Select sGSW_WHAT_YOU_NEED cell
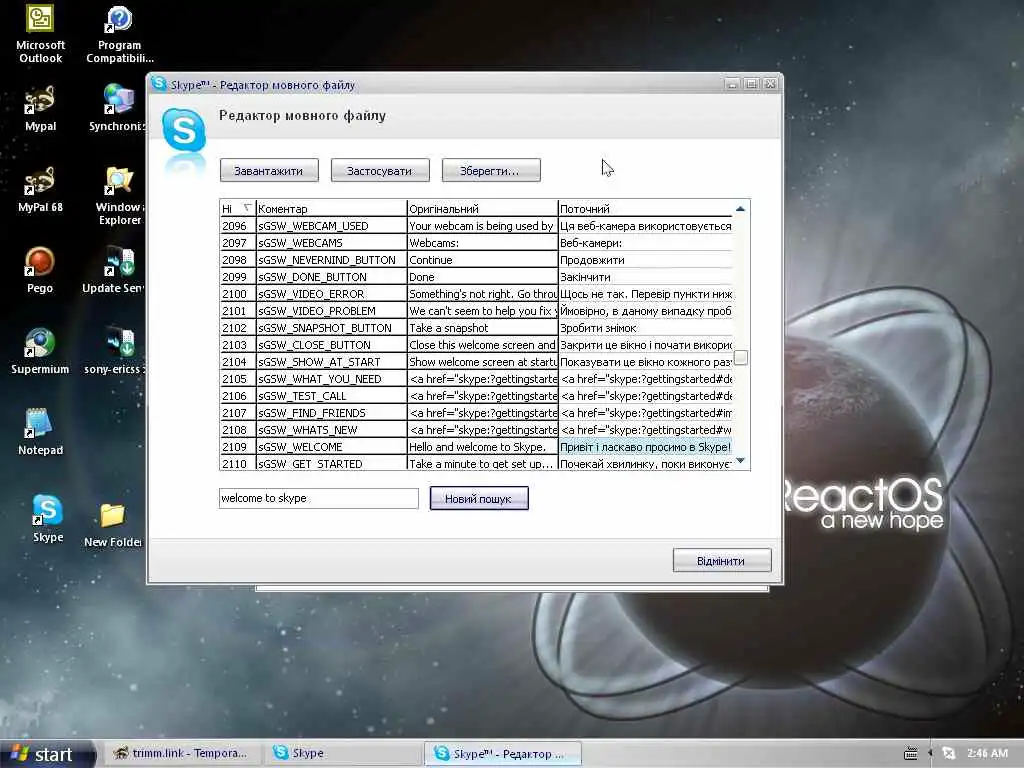 [331, 379]
